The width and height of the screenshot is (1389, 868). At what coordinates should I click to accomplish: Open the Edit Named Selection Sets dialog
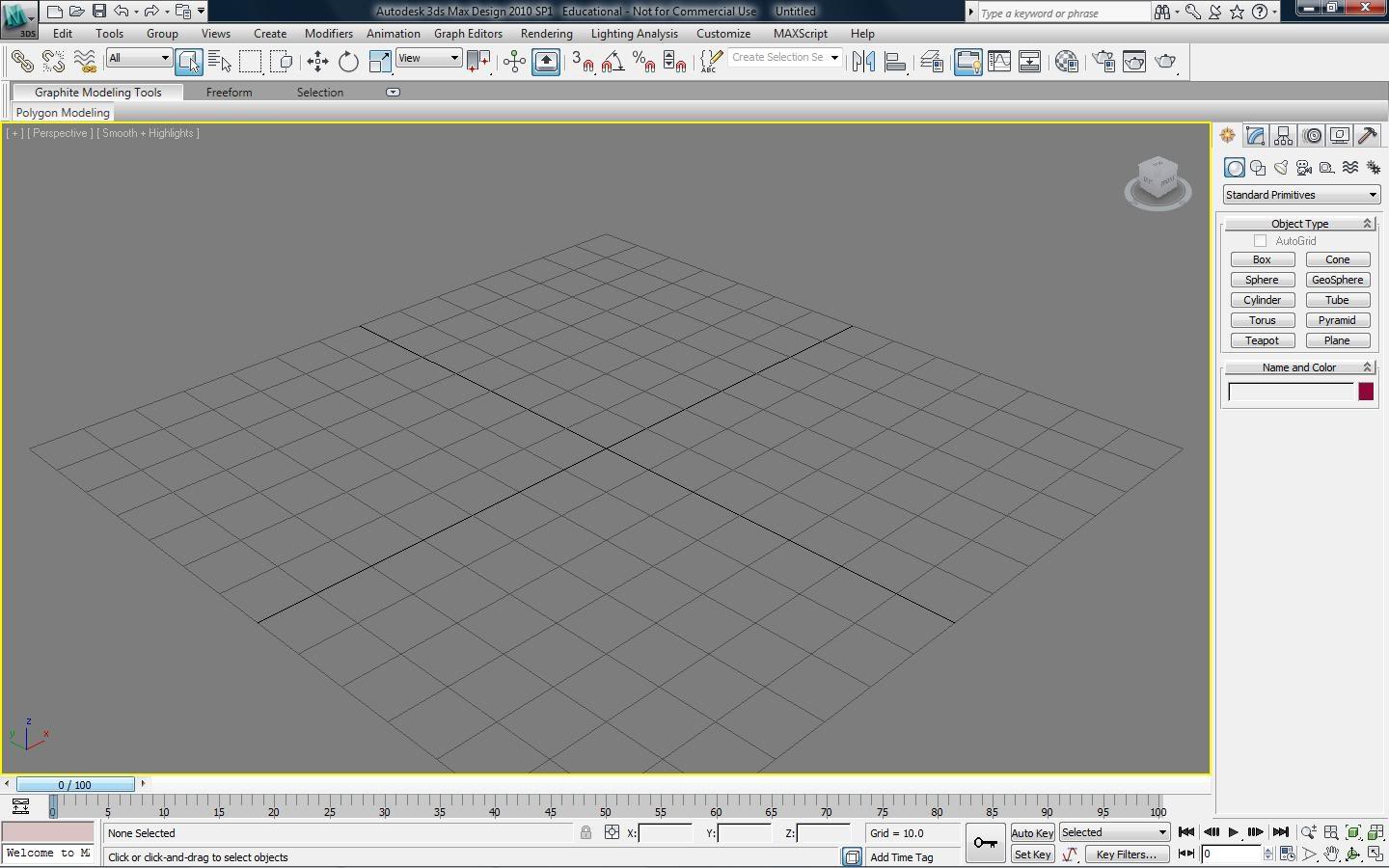pyautogui.click(x=711, y=62)
